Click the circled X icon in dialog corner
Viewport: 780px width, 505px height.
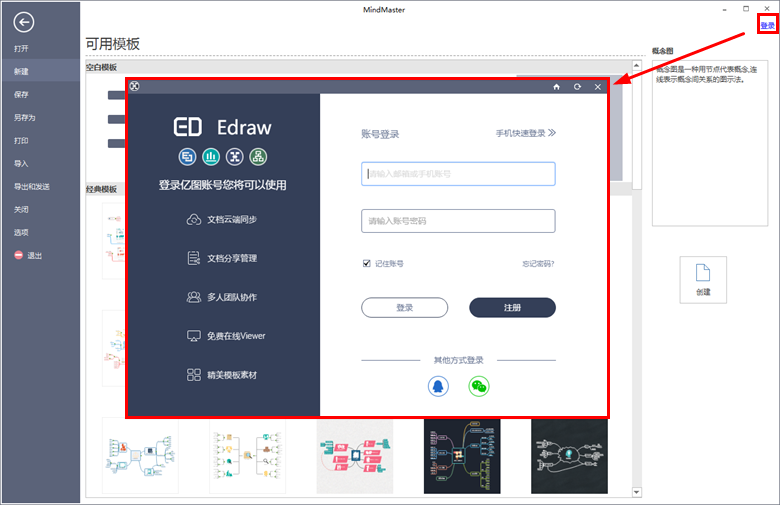[x=134, y=86]
